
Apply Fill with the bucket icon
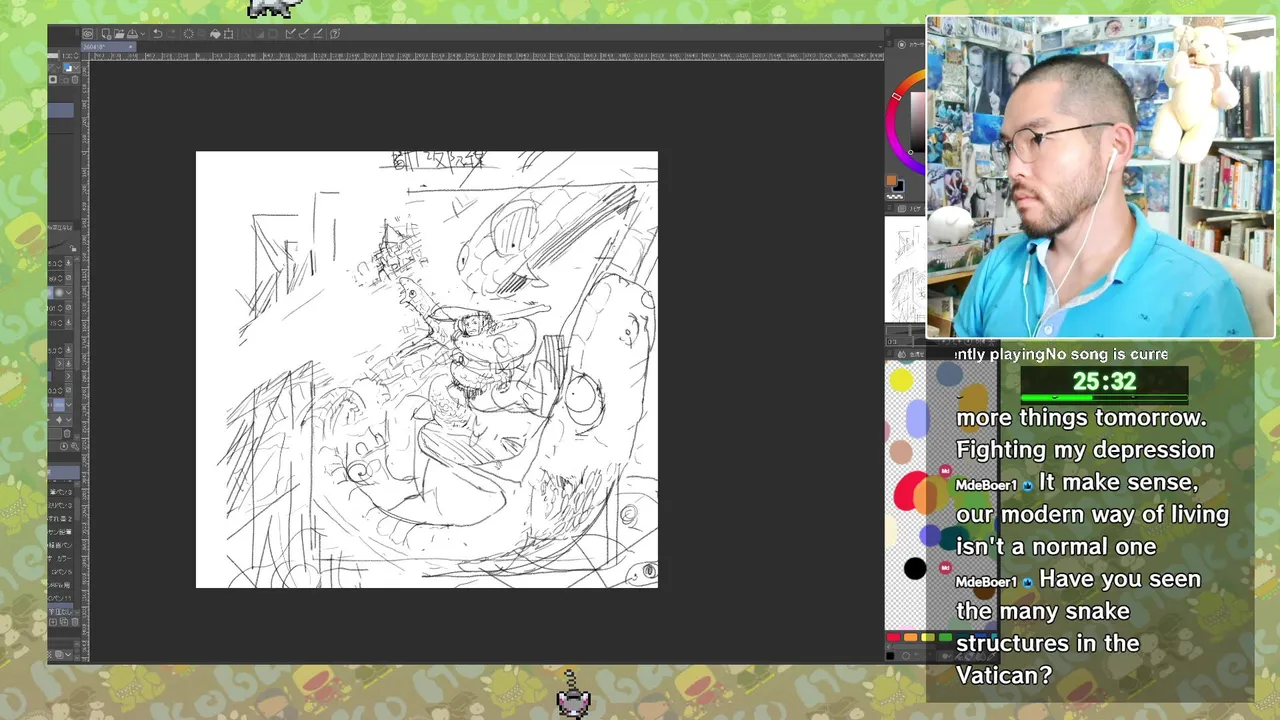(215, 34)
